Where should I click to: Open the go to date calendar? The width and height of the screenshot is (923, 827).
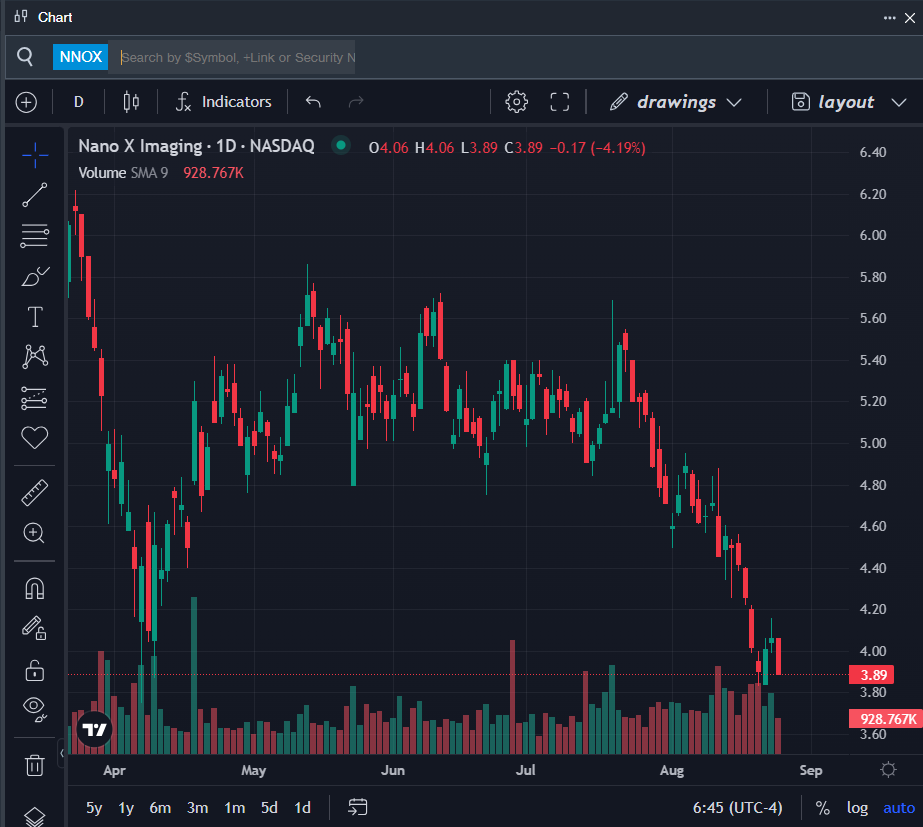(x=358, y=807)
